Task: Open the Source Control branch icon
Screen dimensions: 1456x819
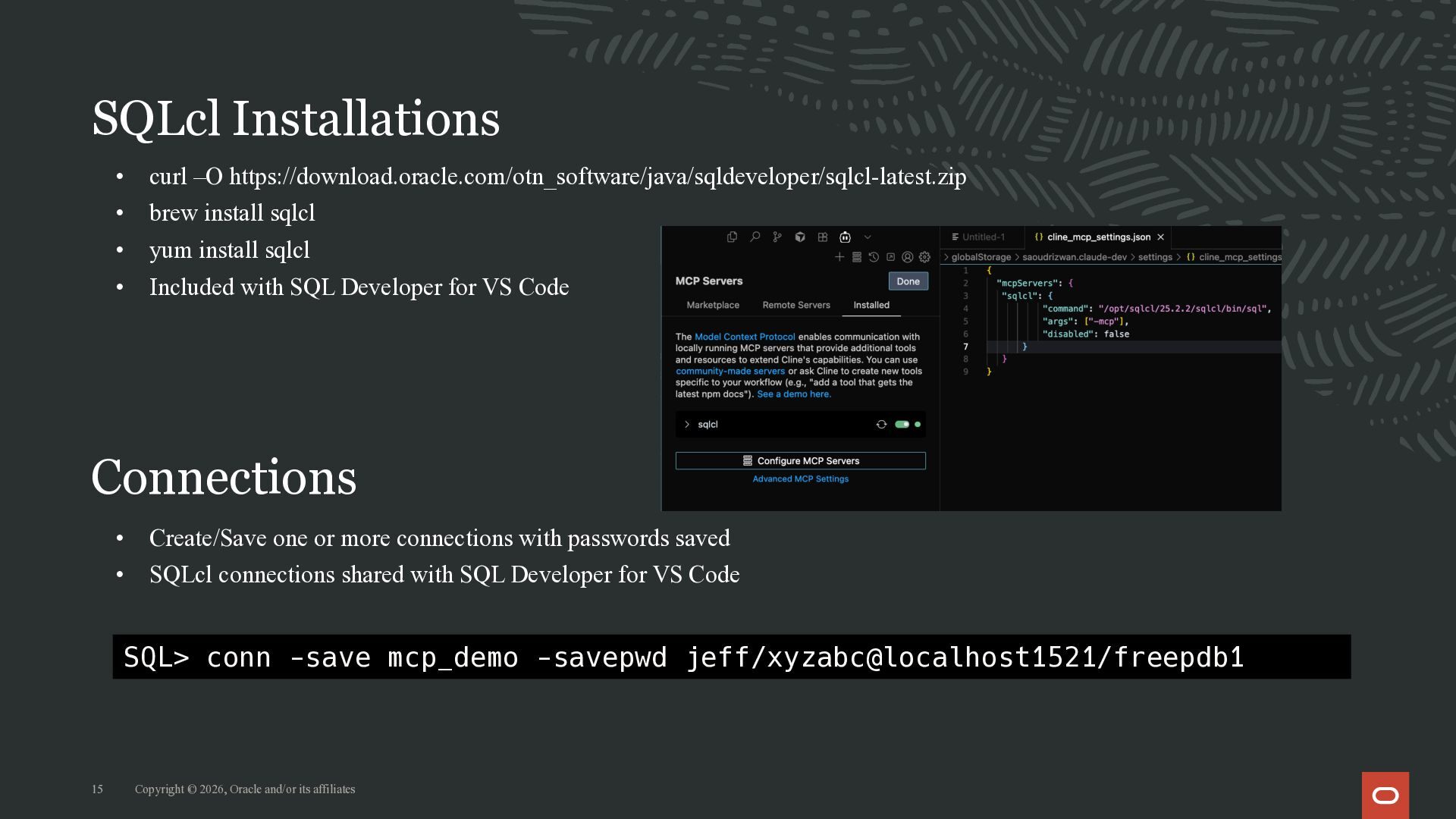Action: pos(777,237)
